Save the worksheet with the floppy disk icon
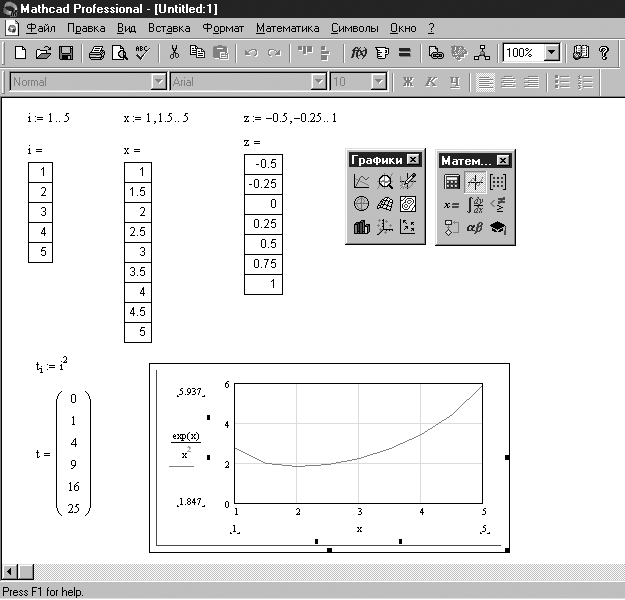 pyautogui.click(x=66, y=53)
